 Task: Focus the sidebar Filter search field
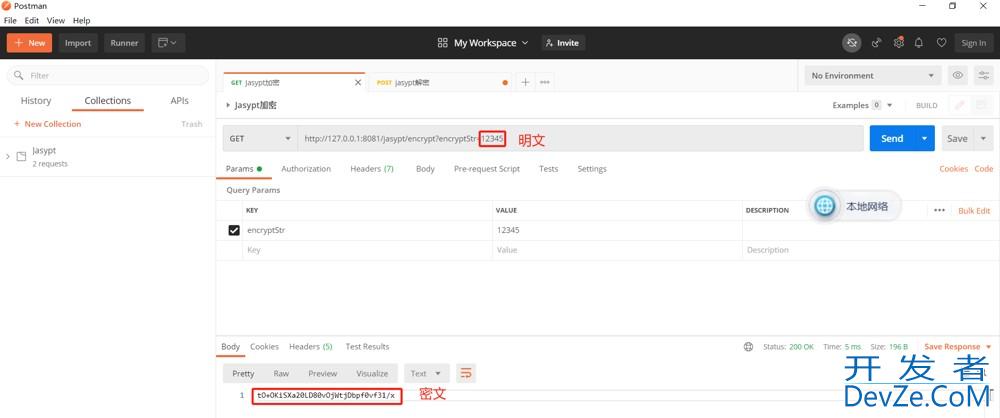[108, 75]
